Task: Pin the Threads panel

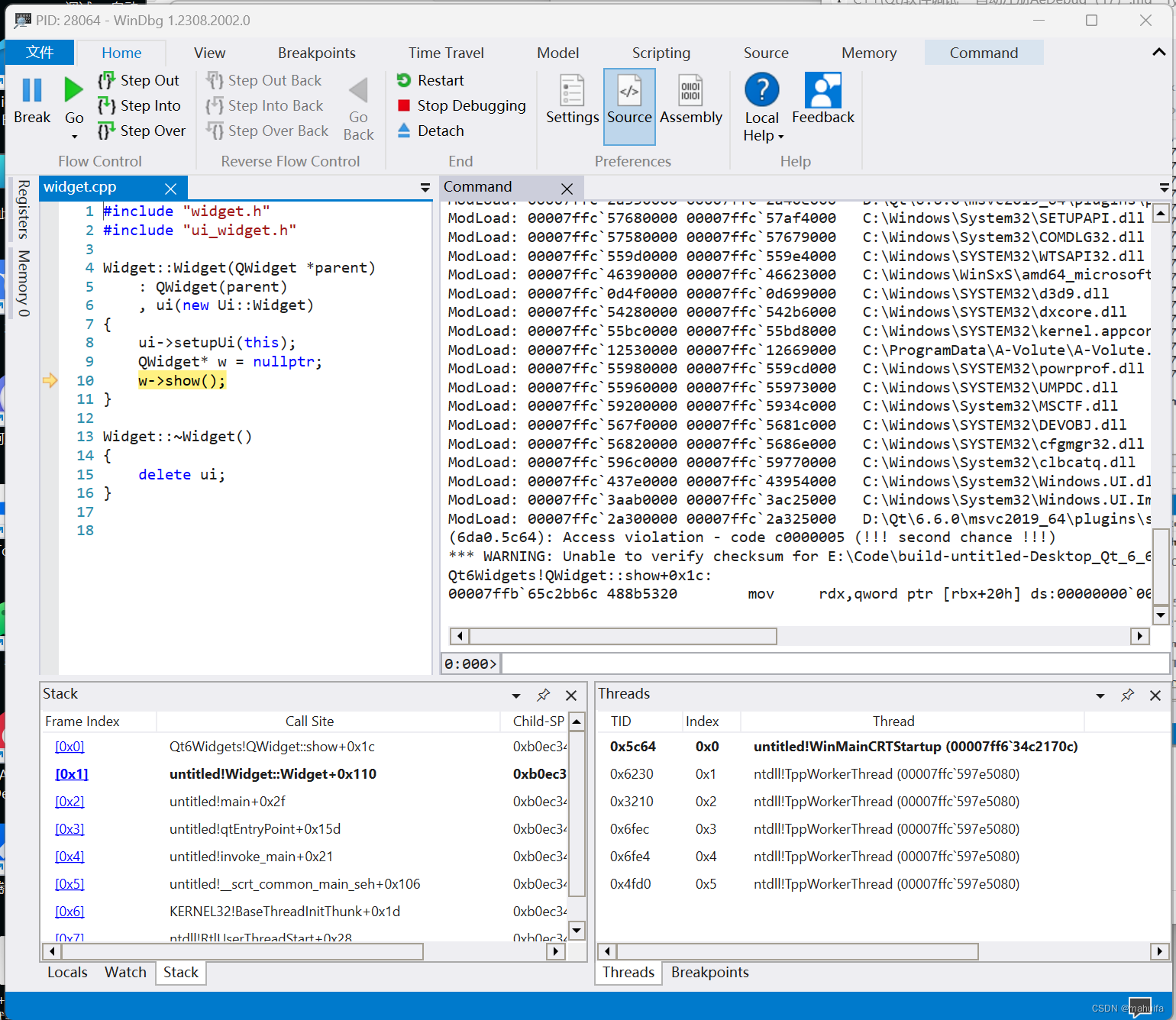Action: 1127,695
